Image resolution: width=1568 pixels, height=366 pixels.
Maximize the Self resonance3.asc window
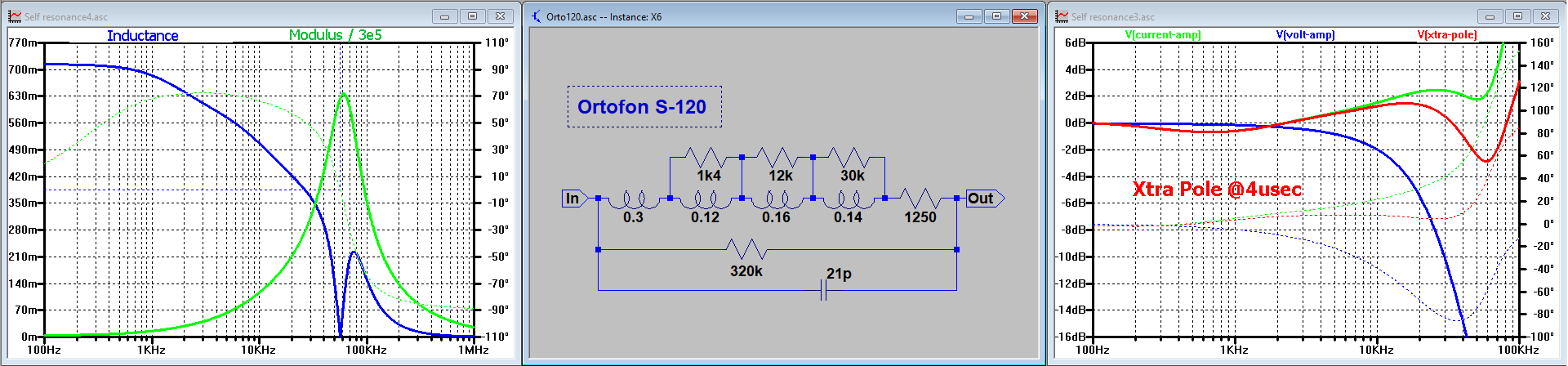click(x=1518, y=16)
